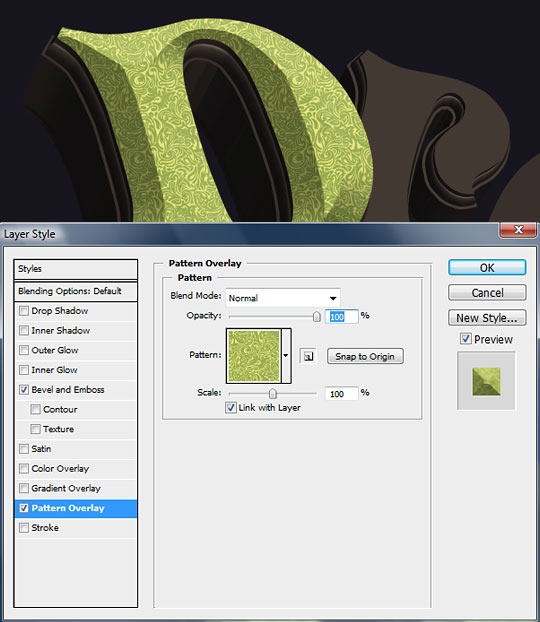The width and height of the screenshot is (540, 622).
Task: Open the Blend Mode dropdown
Action: [x=283, y=298]
